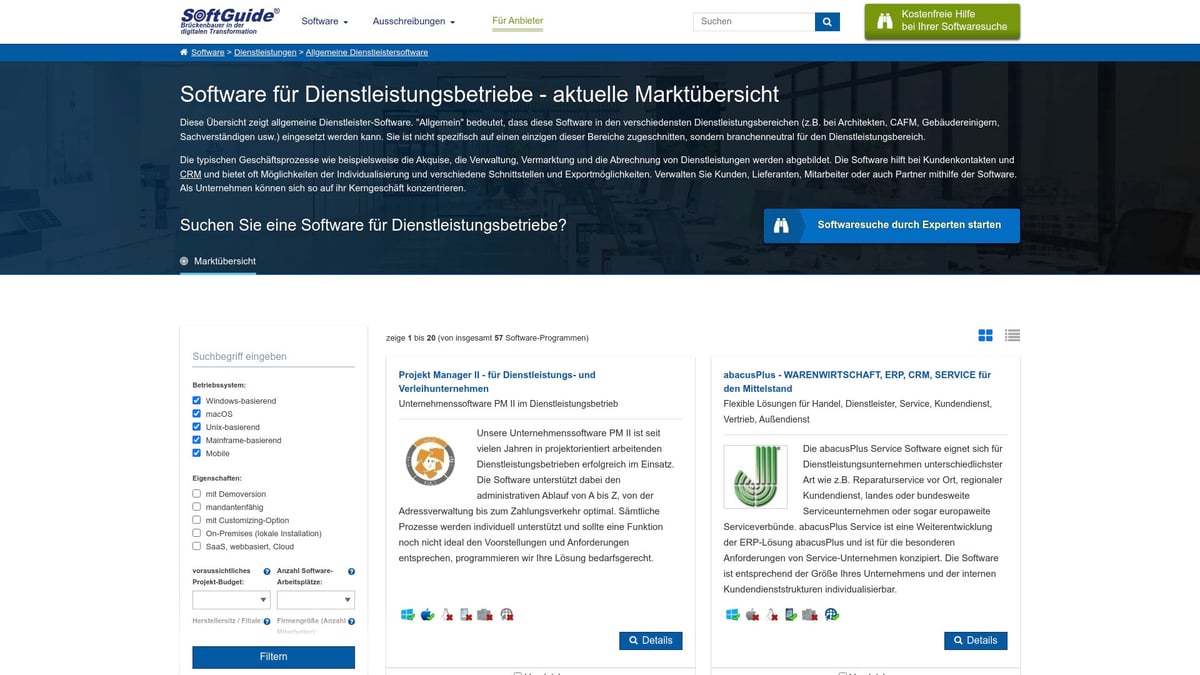This screenshot has height=675, width=1200.
Task: Click the magnifier search button in header
Action: click(x=827, y=22)
